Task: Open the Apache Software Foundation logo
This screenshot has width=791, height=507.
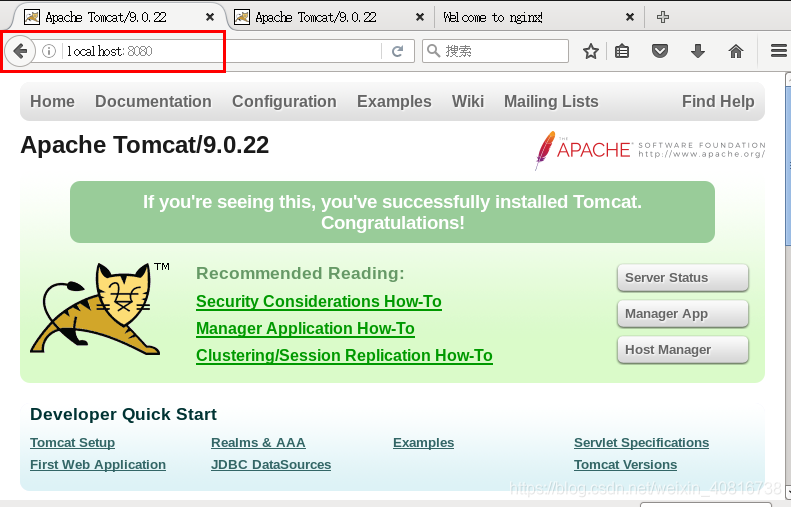Action: coord(650,150)
